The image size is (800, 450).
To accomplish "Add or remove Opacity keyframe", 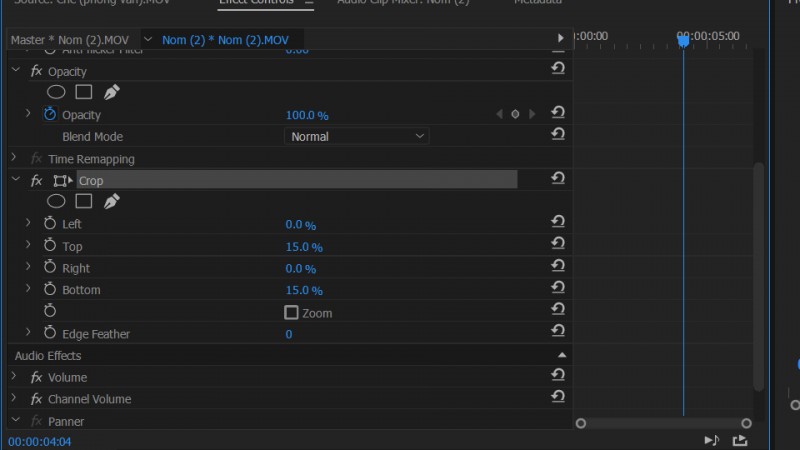I will [x=515, y=114].
